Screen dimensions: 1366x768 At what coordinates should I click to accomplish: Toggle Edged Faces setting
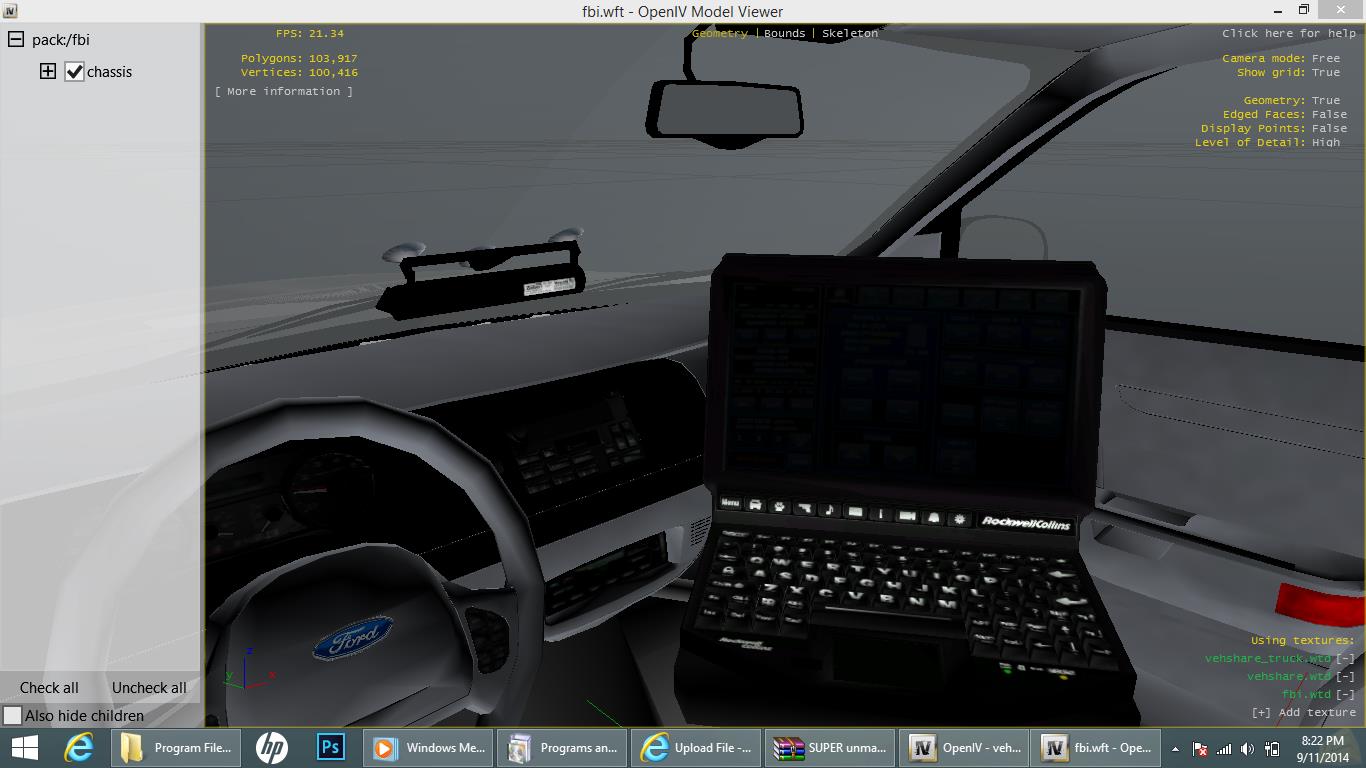coord(1329,114)
